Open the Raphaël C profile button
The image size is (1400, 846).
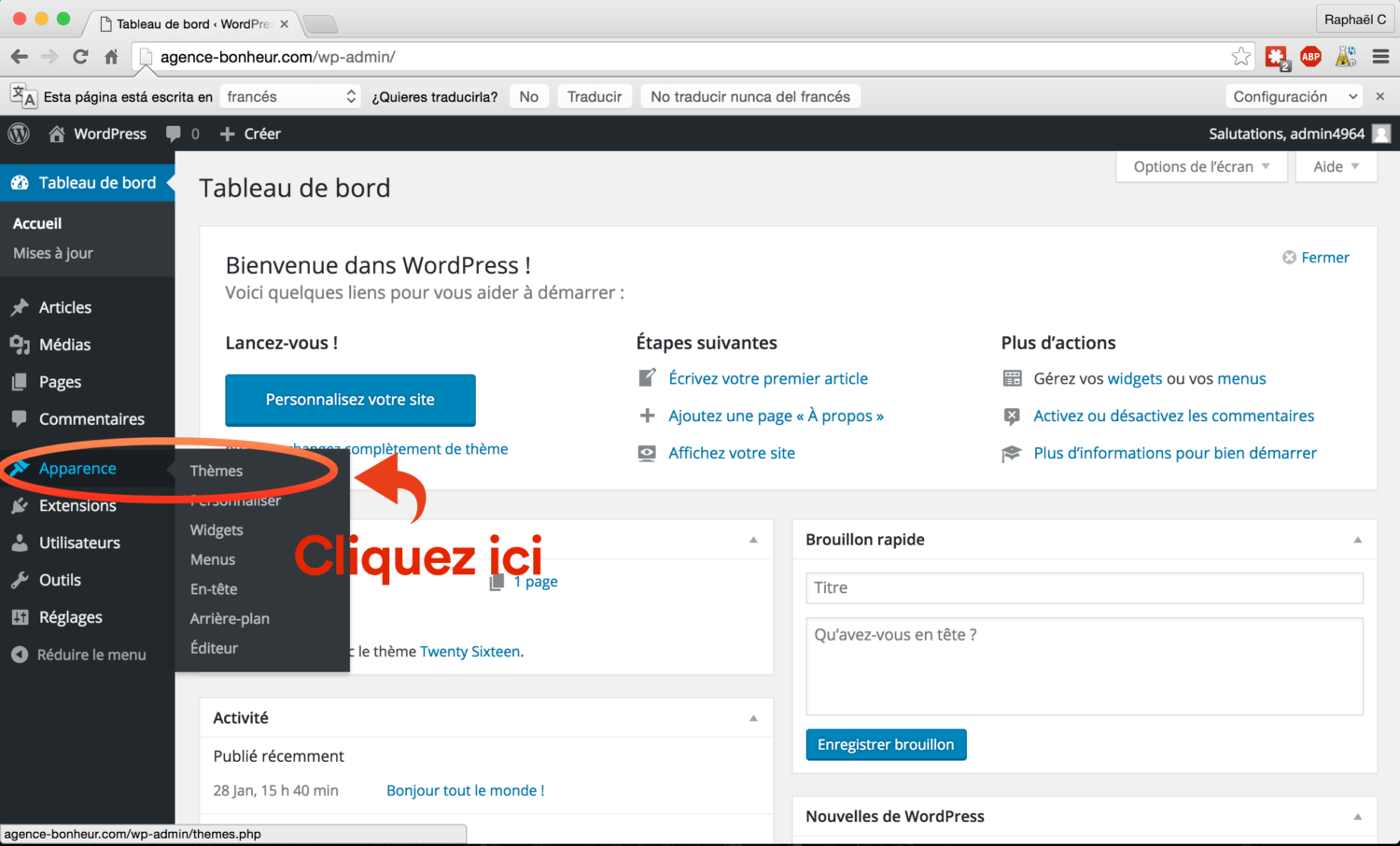(1355, 19)
